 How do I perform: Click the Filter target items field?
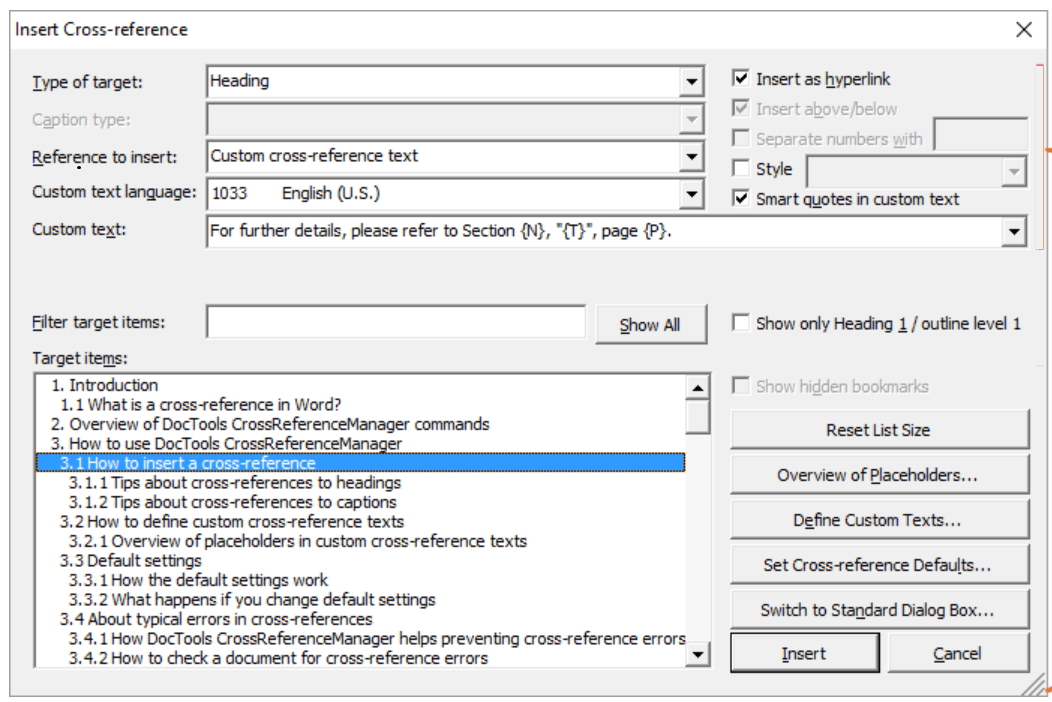click(397, 322)
